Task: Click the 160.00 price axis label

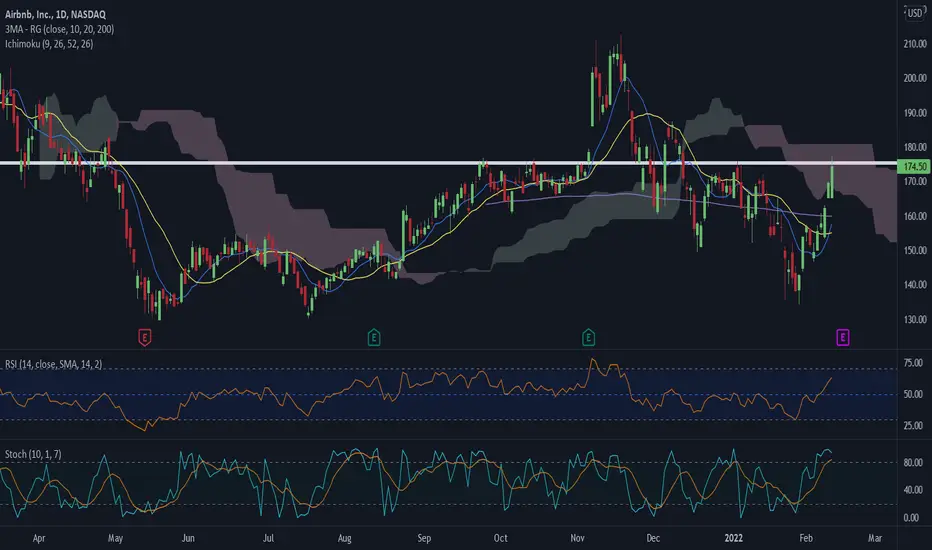Action: pyautogui.click(x=915, y=216)
